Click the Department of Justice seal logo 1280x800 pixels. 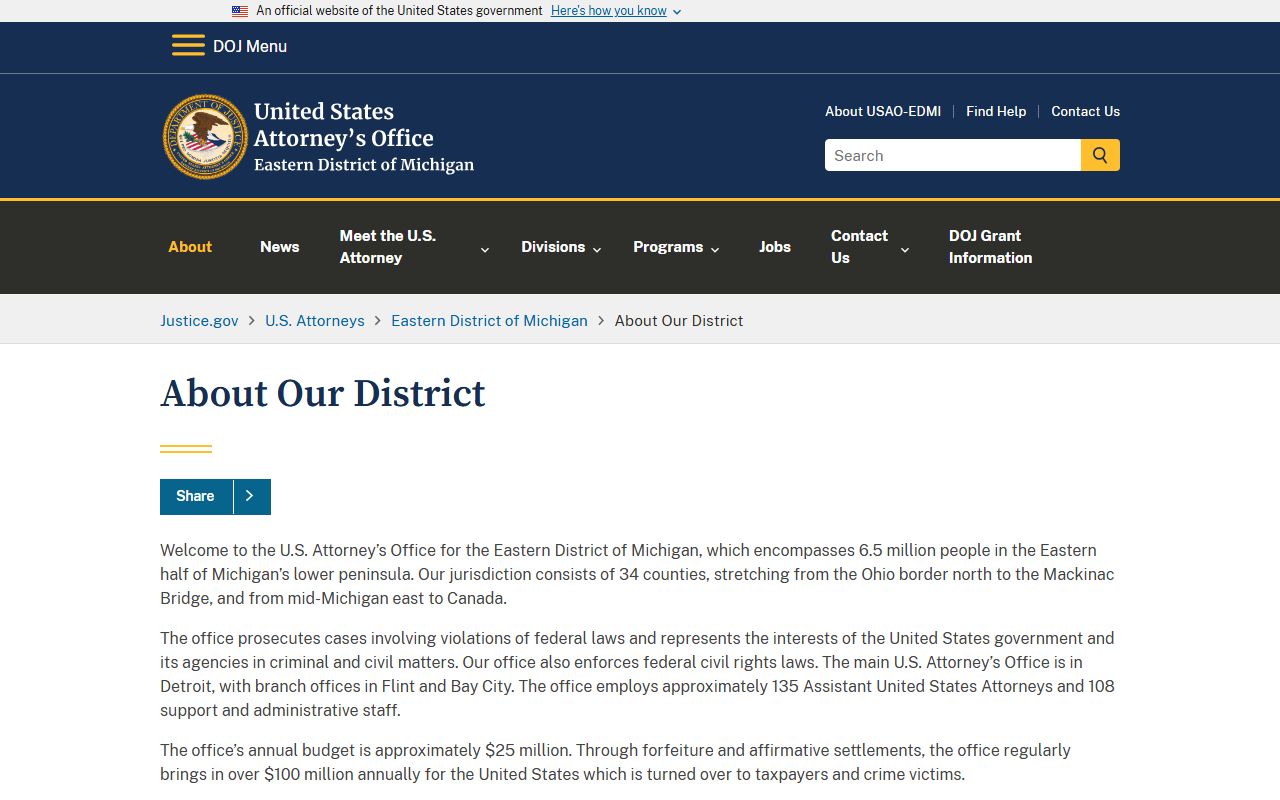pyautogui.click(x=205, y=137)
